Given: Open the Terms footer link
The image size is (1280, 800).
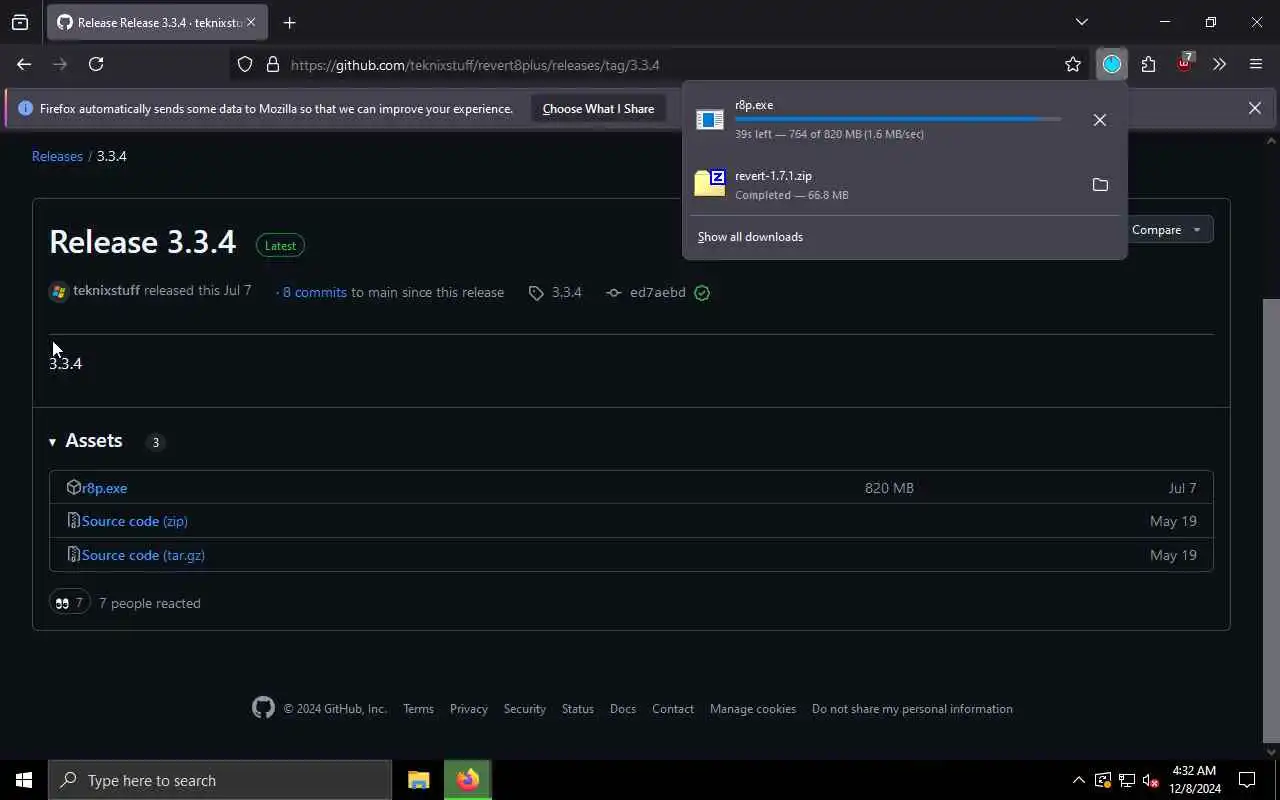Looking at the screenshot, I should (x=418, y=708).
